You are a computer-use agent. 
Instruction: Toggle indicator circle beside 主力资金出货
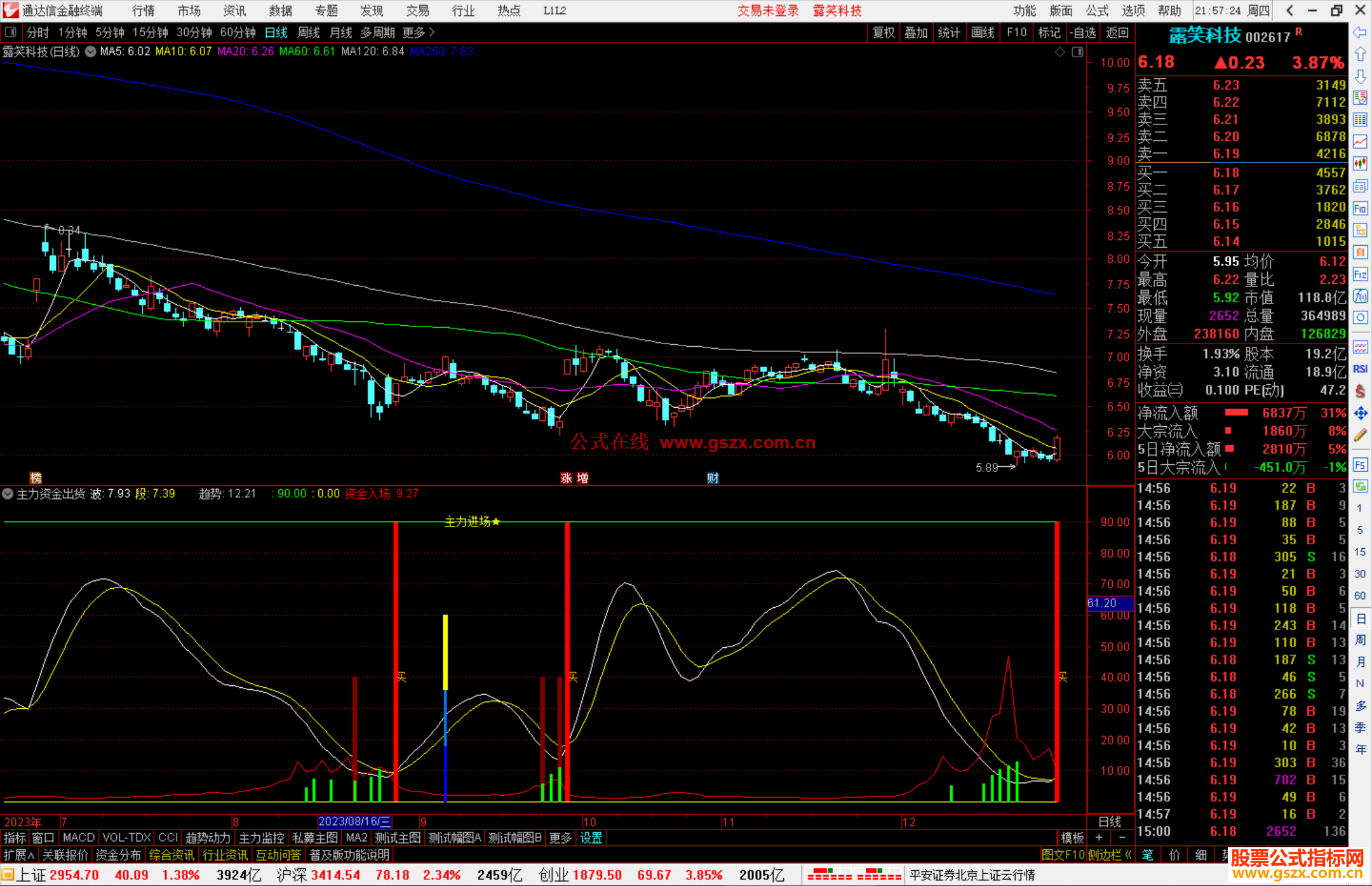coord(8,493)
